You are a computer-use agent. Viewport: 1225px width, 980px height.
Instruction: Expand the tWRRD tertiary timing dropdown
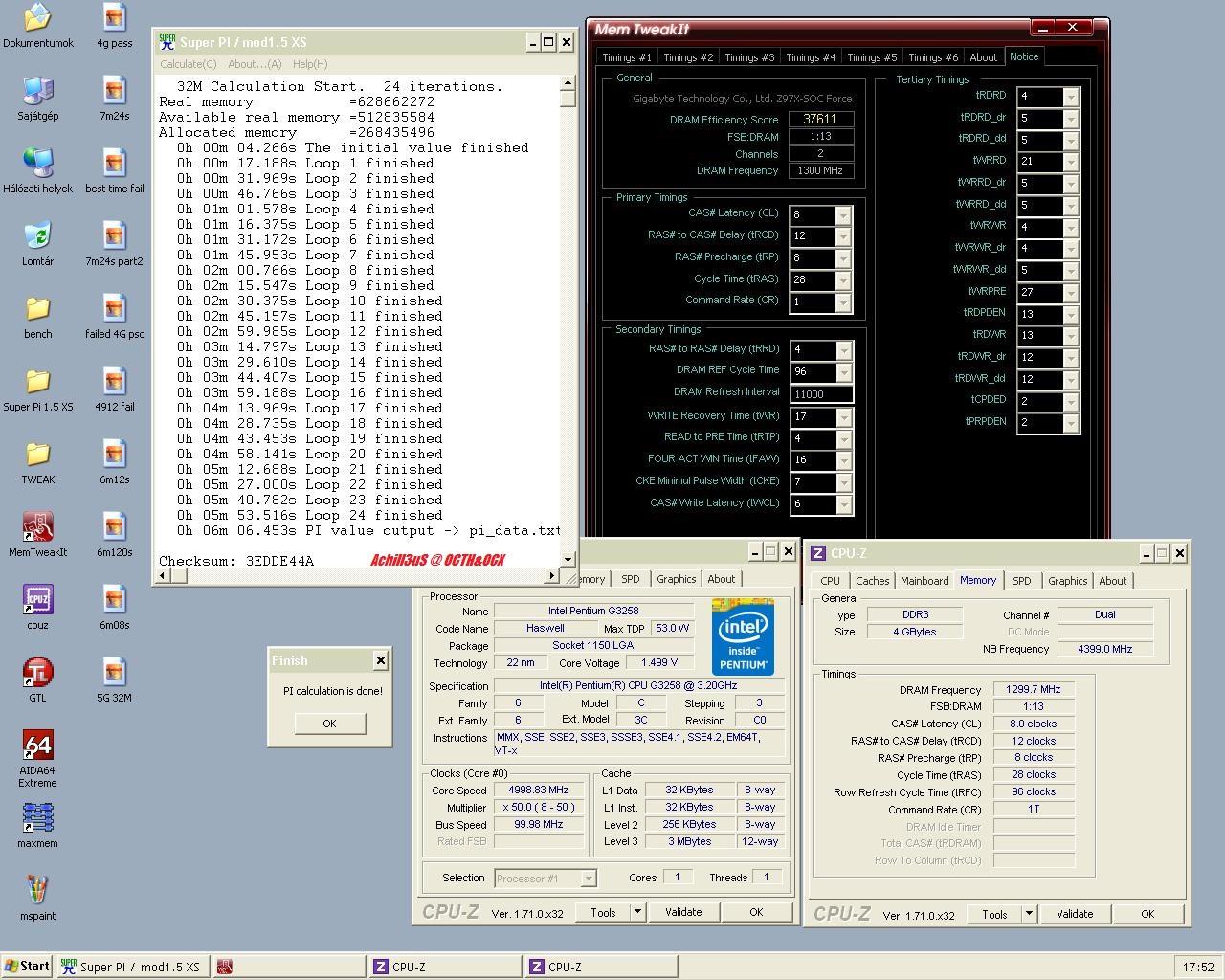tap(1070, 162)
